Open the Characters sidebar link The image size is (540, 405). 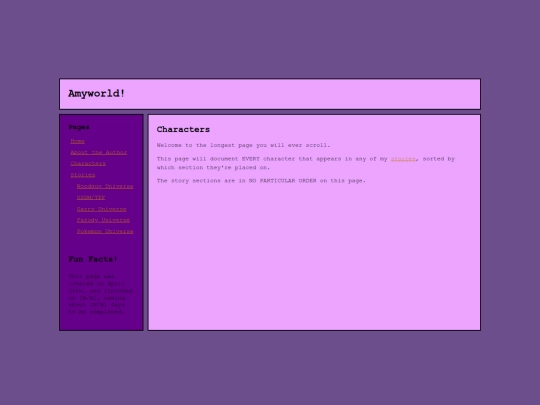tap(88, 163)
